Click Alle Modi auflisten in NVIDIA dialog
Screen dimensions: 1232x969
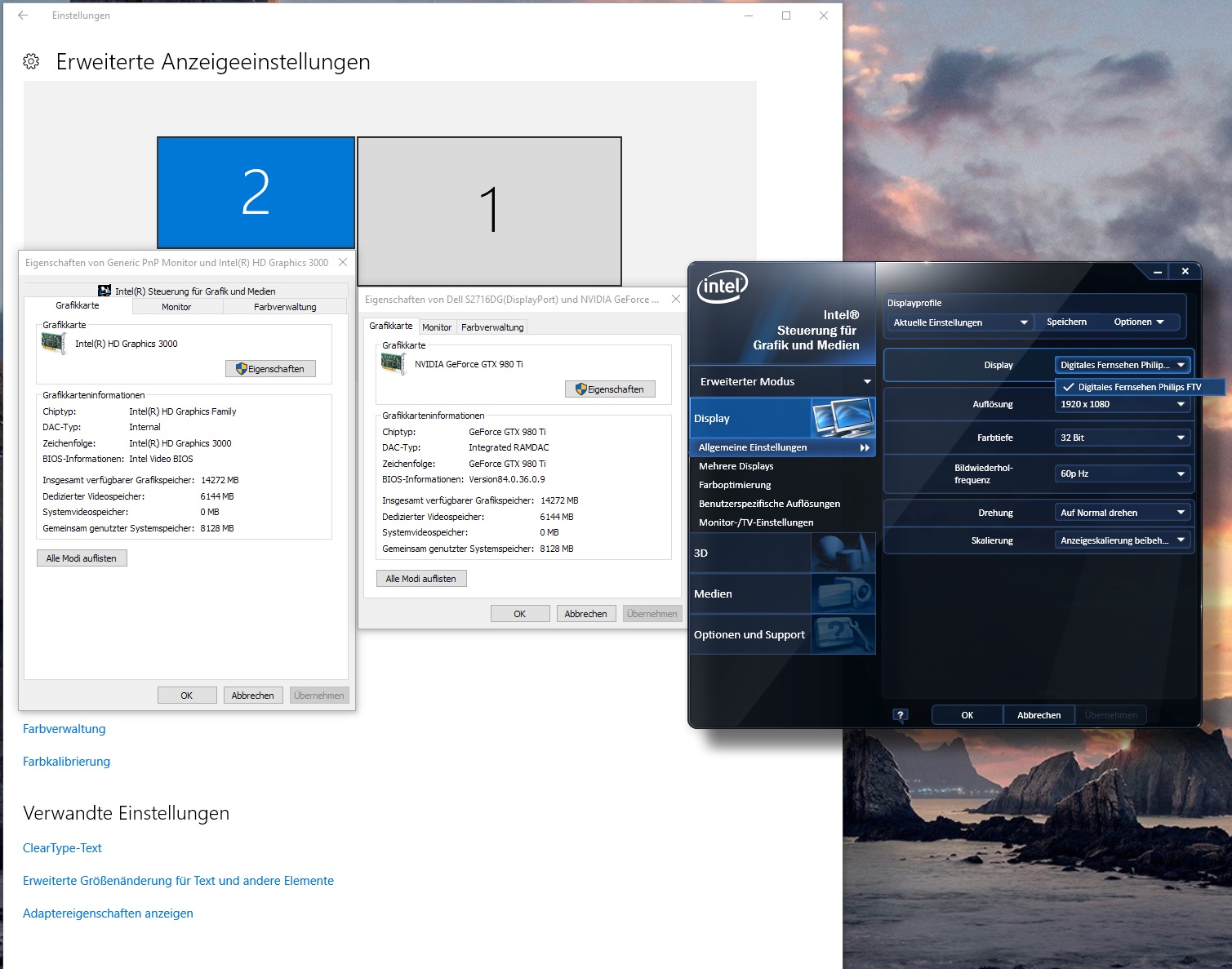click(421, 579)
